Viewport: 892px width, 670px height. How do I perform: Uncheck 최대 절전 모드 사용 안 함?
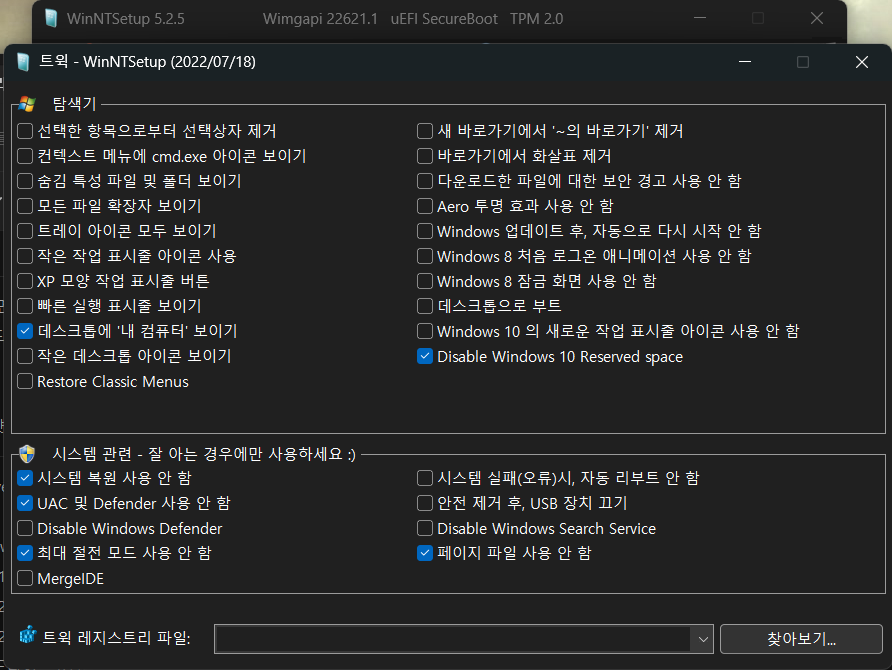pyautogui.click(x=25, y=553)
